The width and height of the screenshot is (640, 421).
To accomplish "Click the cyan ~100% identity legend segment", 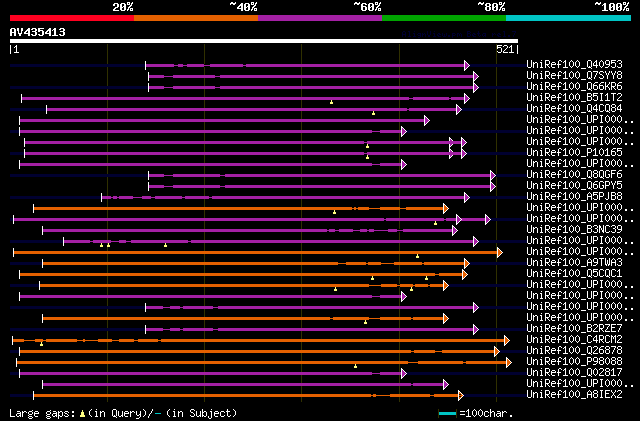I will [569, 18].
